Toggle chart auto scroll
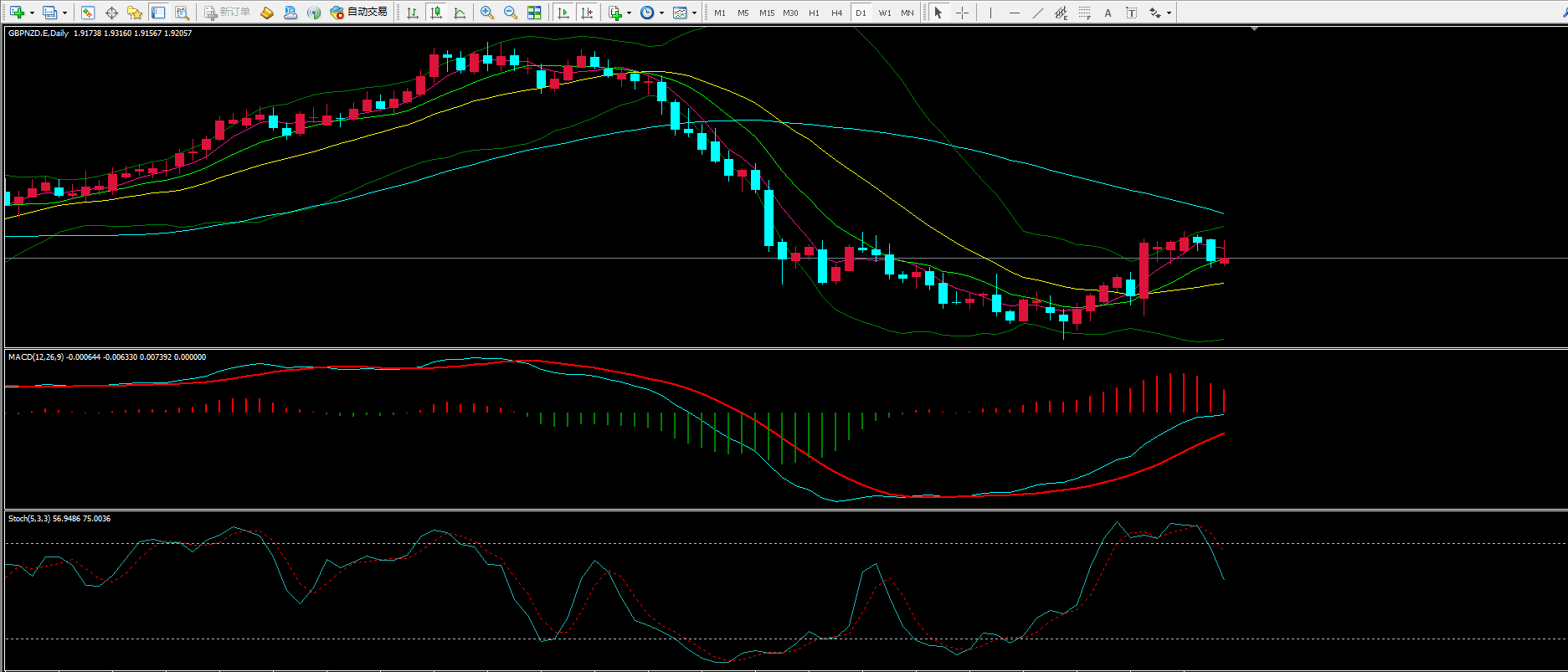This screenshot has width=1568, height=672. (563, 13)
